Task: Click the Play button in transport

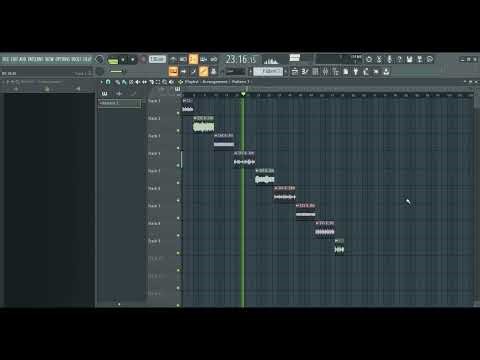Action: tap(123, 60)
